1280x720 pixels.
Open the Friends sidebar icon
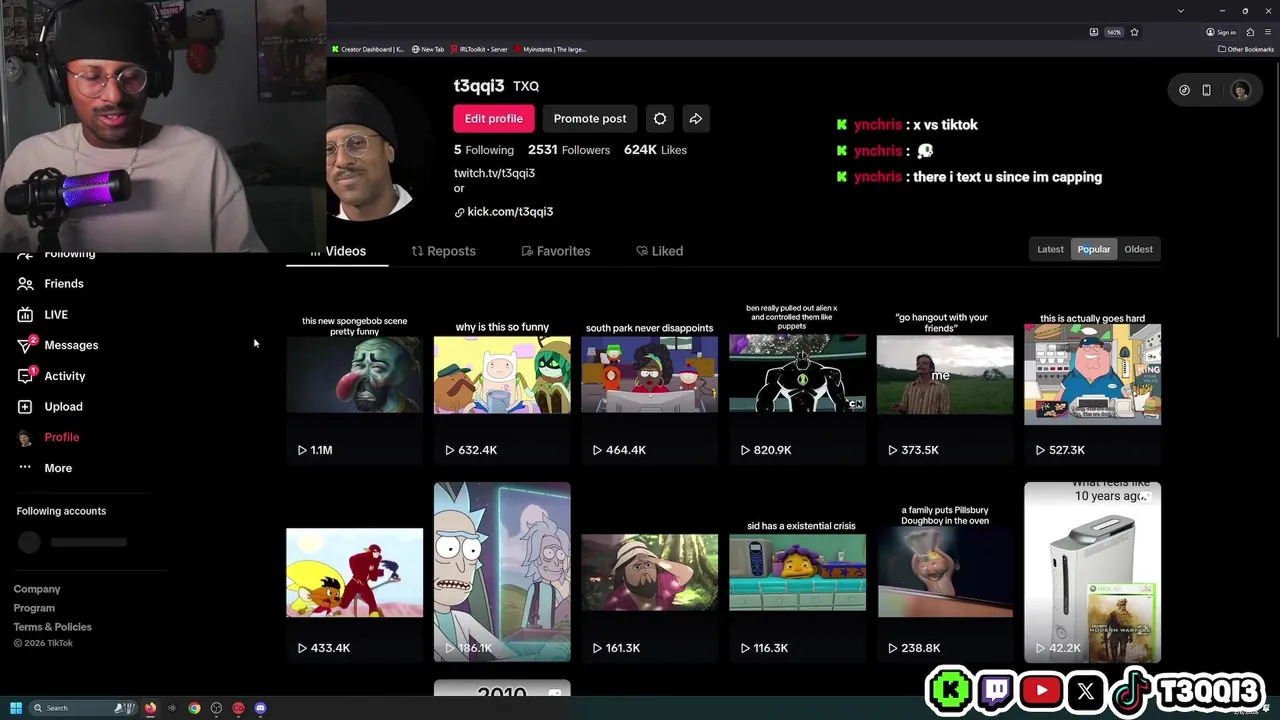point(25,284)
